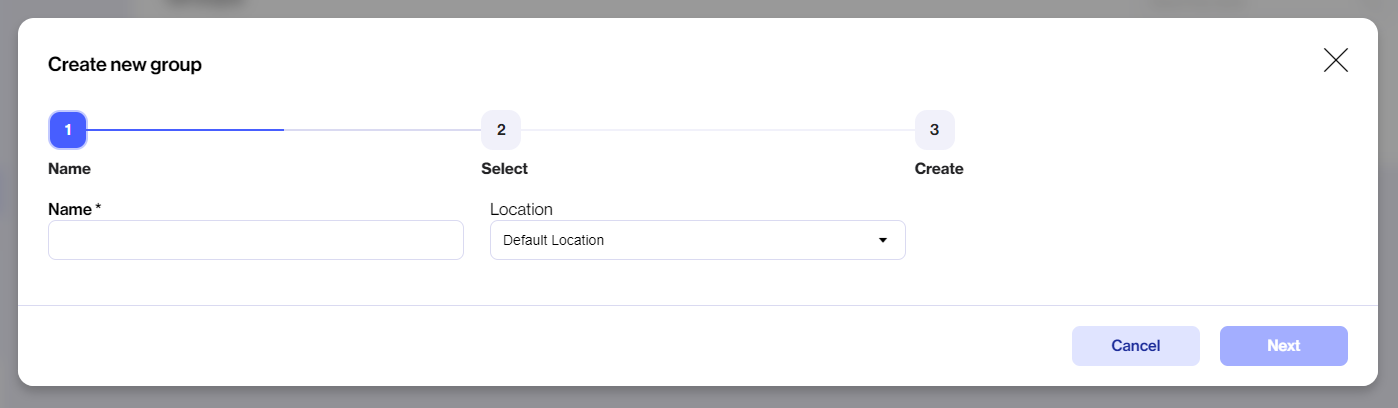Click the small caret in Location dropdown

(882, 240)
